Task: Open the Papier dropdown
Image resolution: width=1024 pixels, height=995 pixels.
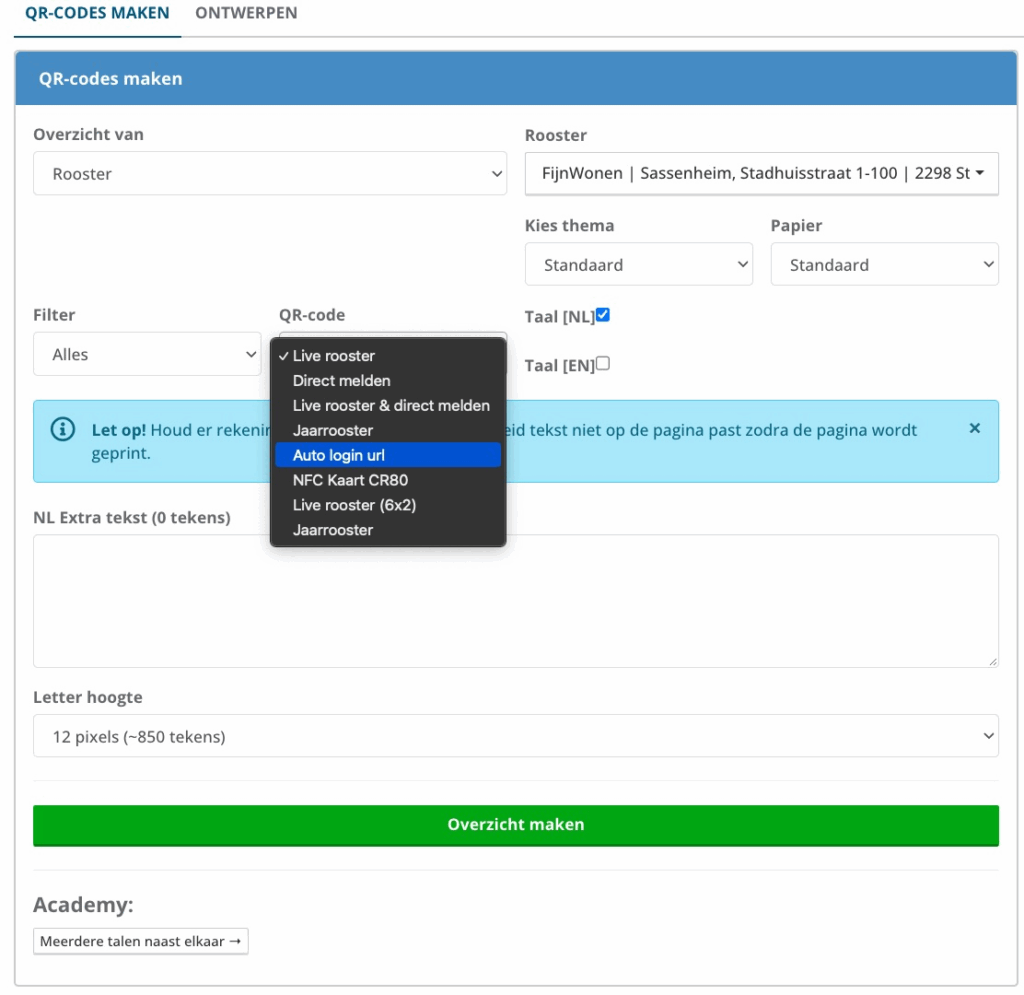Action: click(884, 265)
